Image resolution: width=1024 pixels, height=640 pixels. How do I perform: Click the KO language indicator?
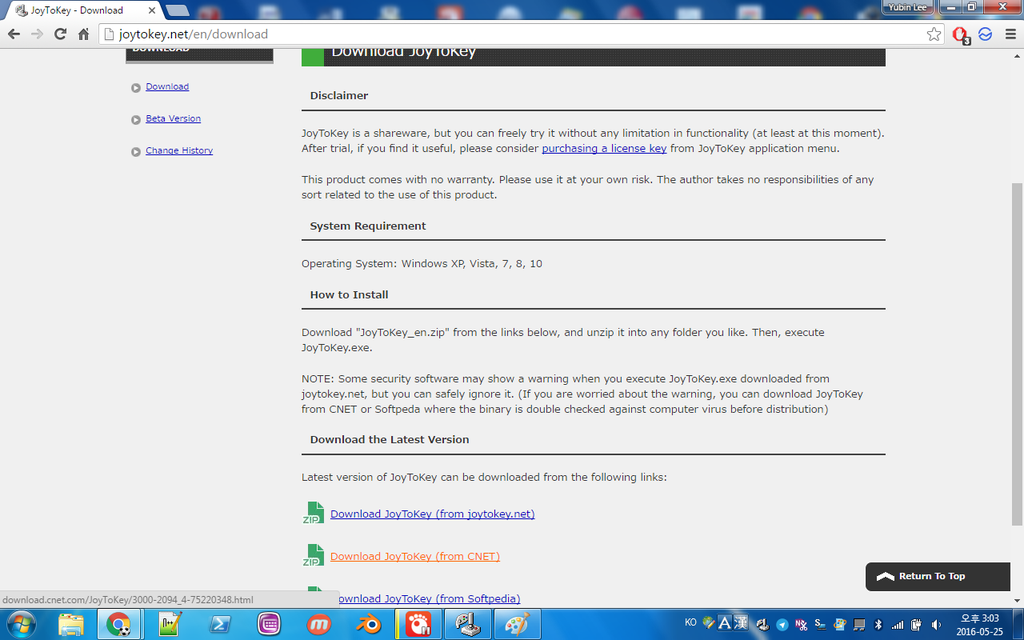point(690,622)
